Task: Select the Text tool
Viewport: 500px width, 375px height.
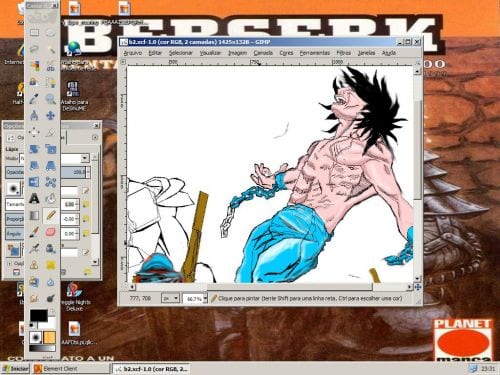Action: [x=34, y=199]
